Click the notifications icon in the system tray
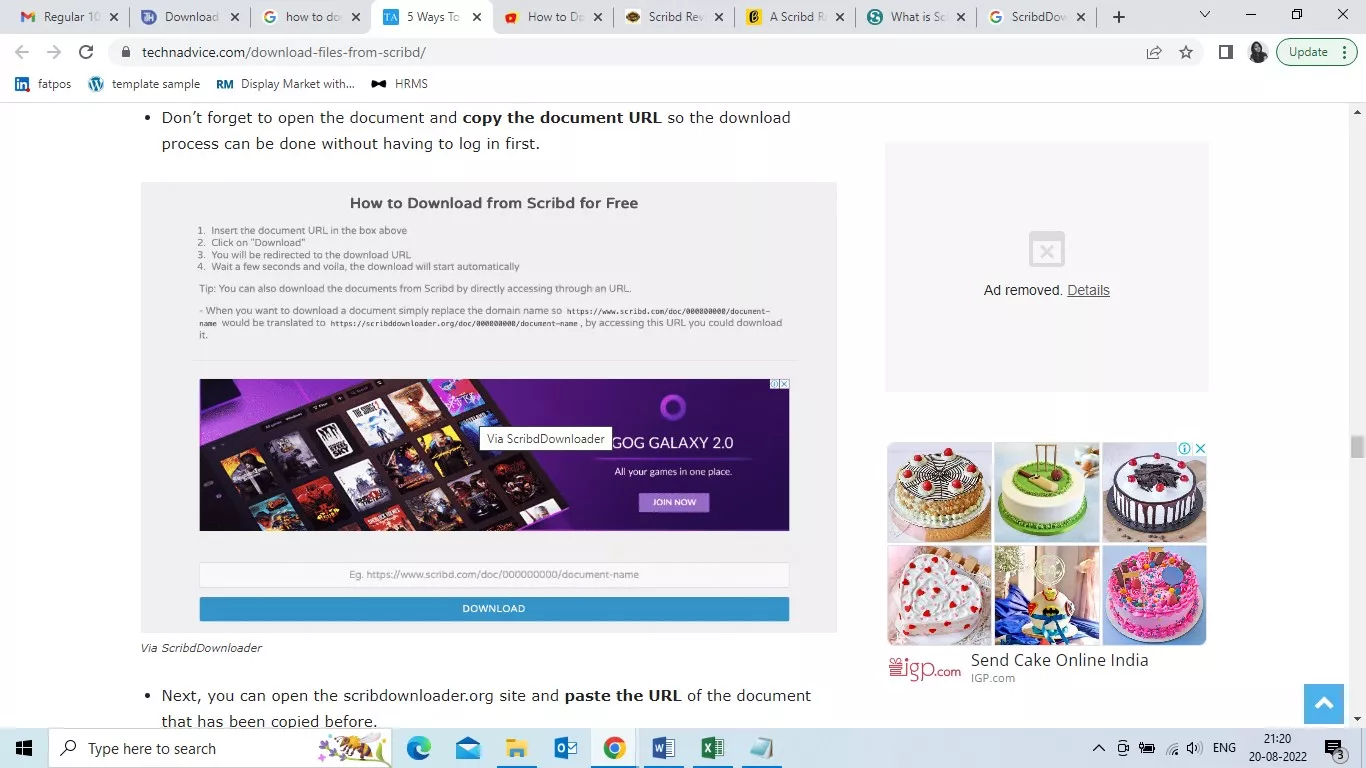 pos(1333,748)
